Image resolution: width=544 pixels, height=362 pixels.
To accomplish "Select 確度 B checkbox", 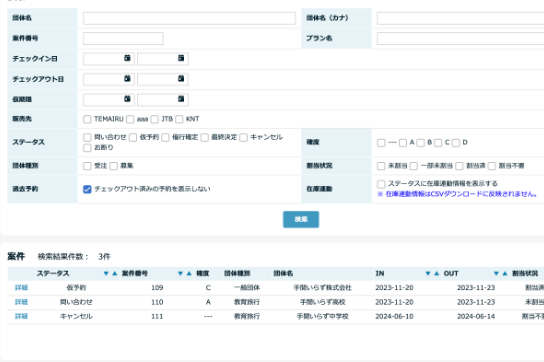I will pyautogui.click(x=420, y=143).
